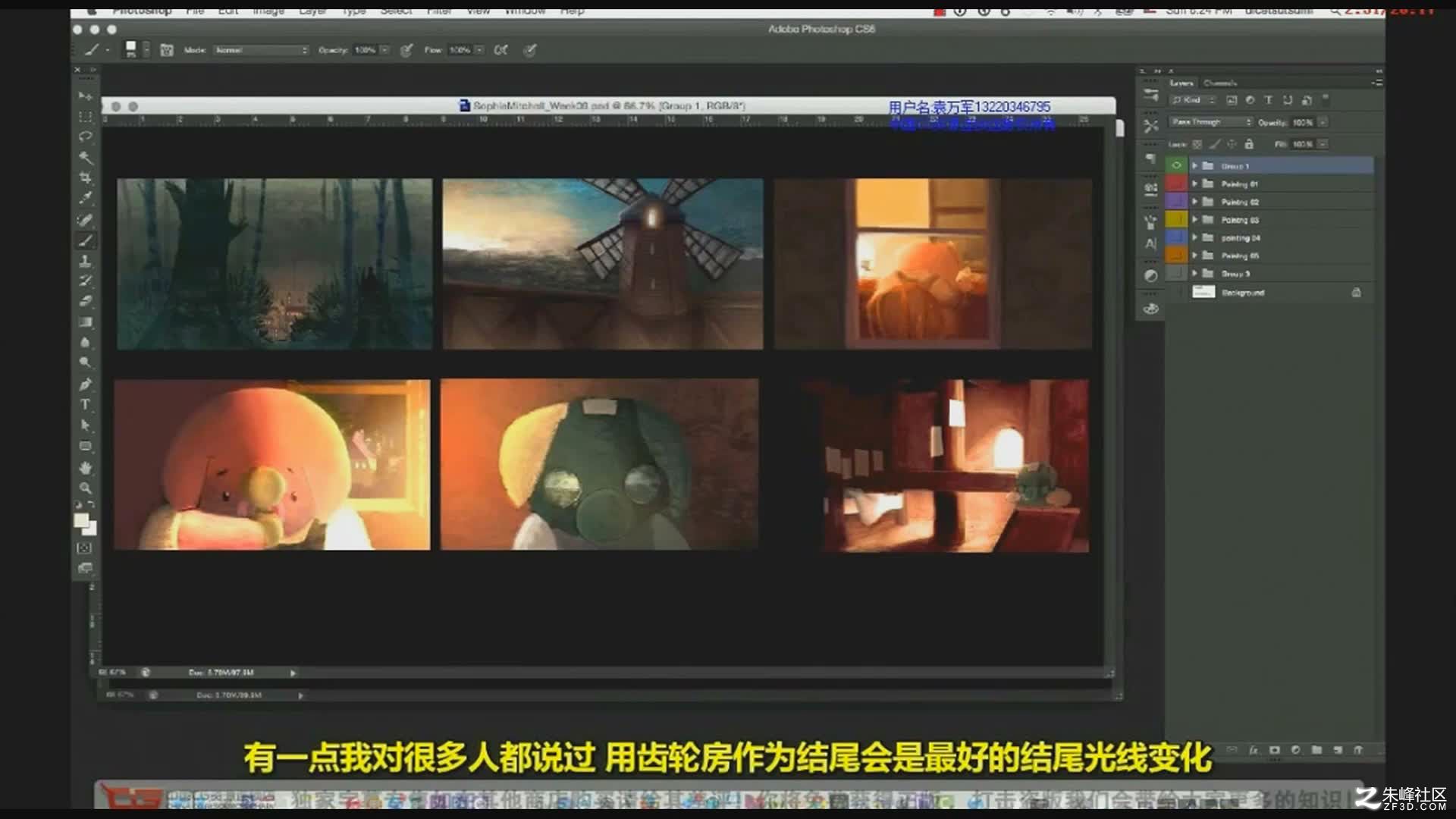
Task: Select the Blur tool
Action: (x=85, y=342)
